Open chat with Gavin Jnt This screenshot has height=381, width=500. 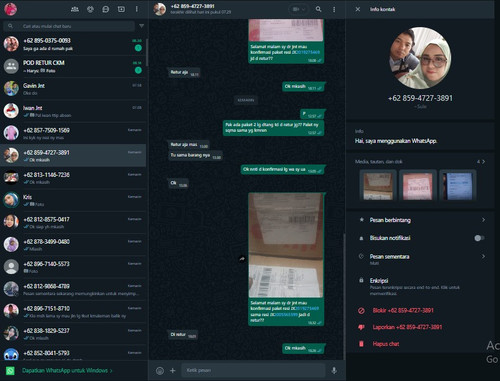click(73, 89)
